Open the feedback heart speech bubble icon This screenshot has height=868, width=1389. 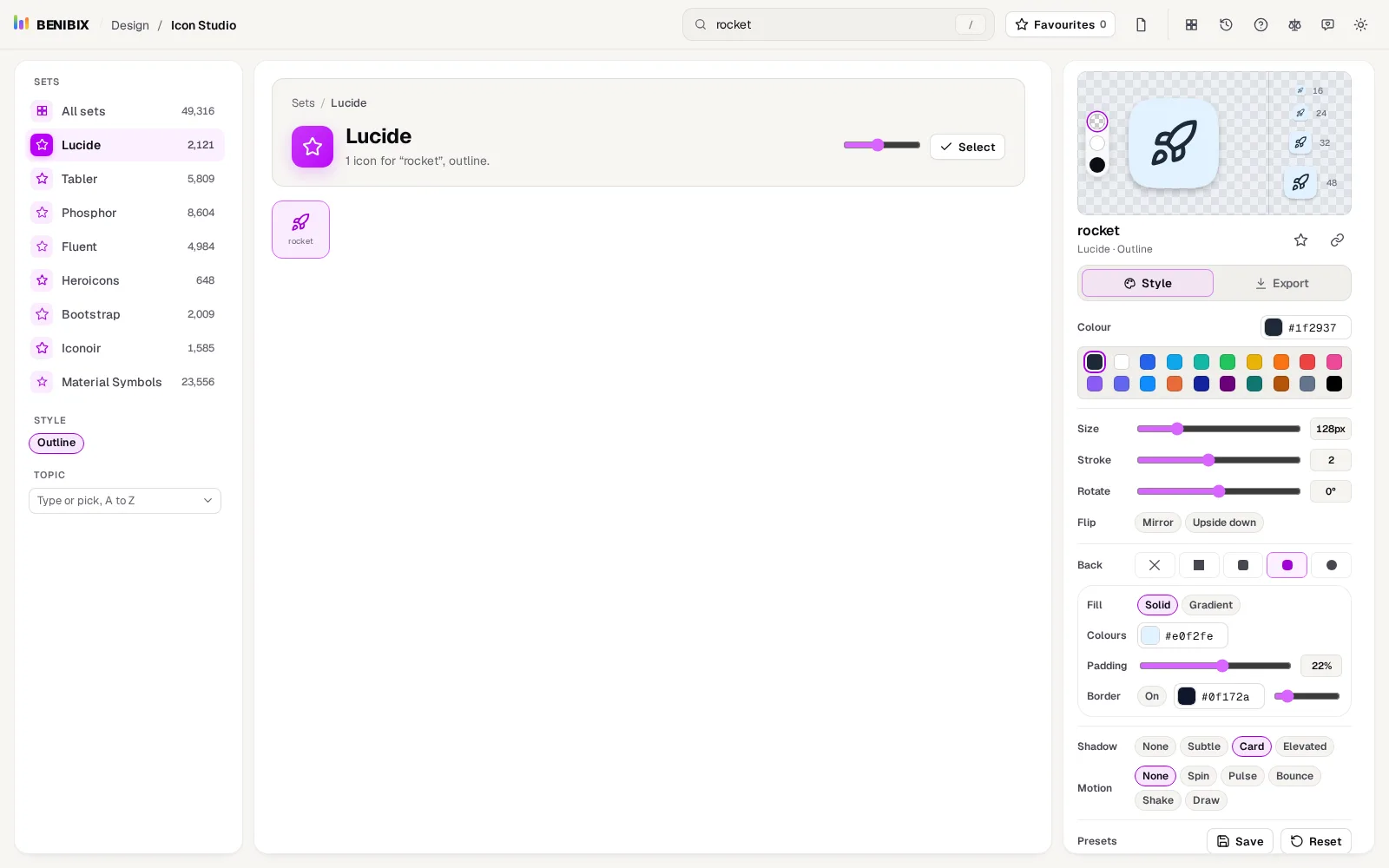[x=1327, y=25]
